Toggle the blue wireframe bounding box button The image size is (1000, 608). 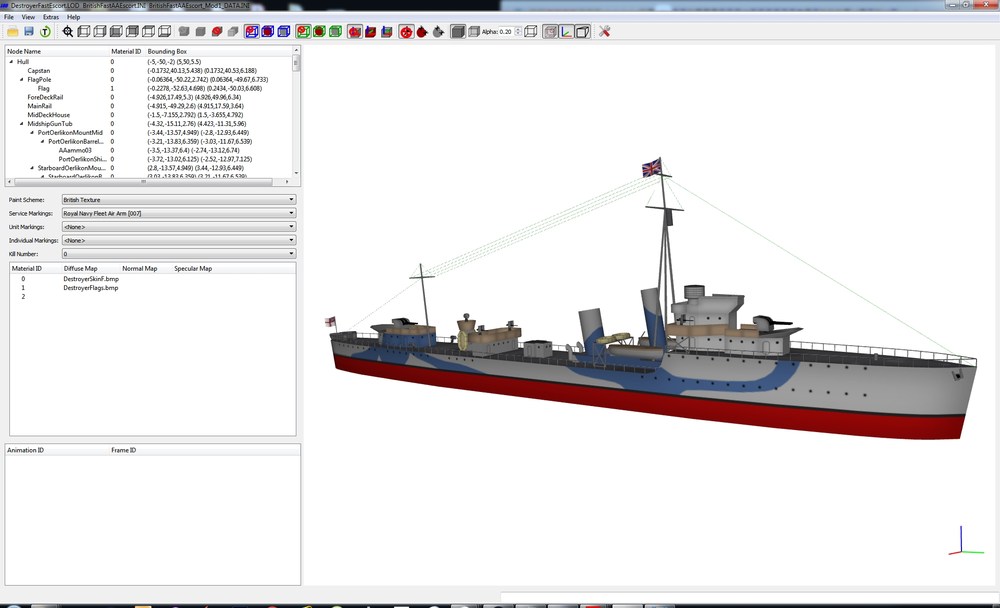click(x=252, y=31)
